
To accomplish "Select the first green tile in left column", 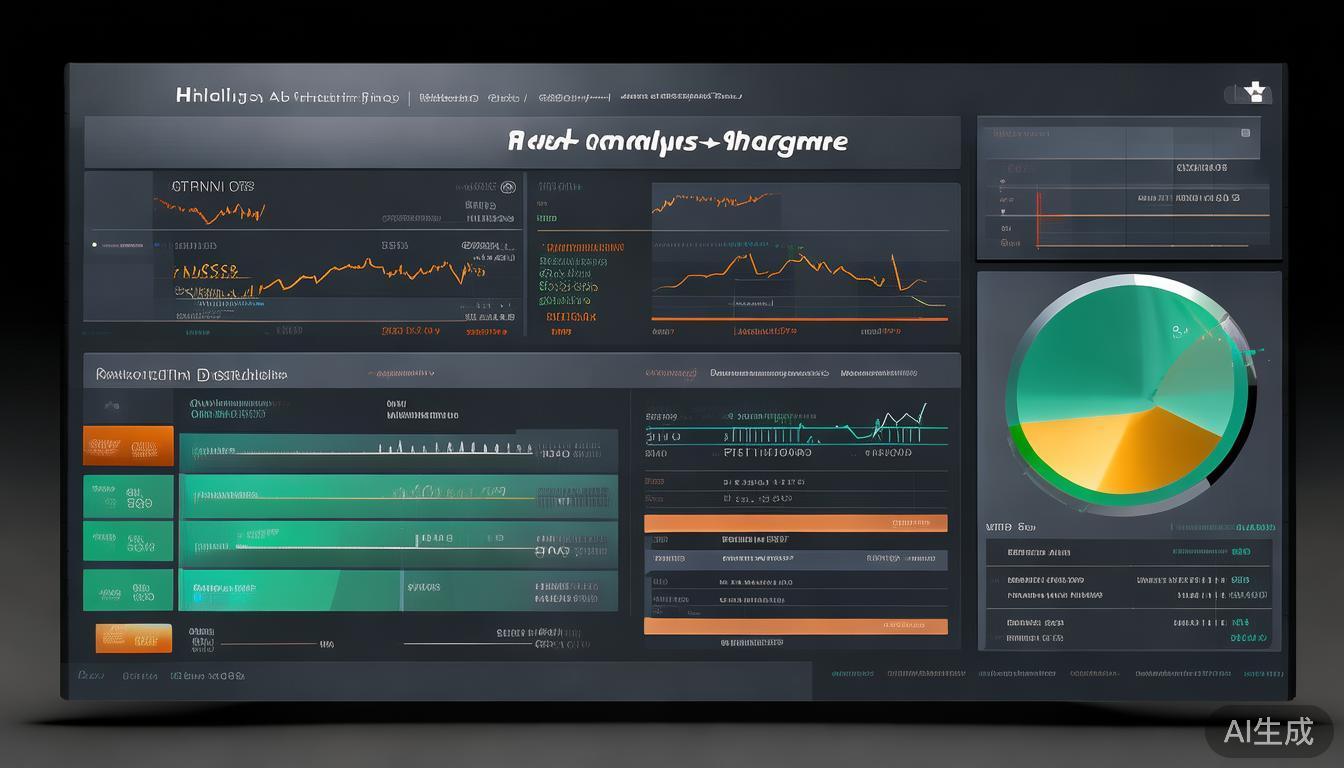I will pyautogui.click(x=128, y=496).
